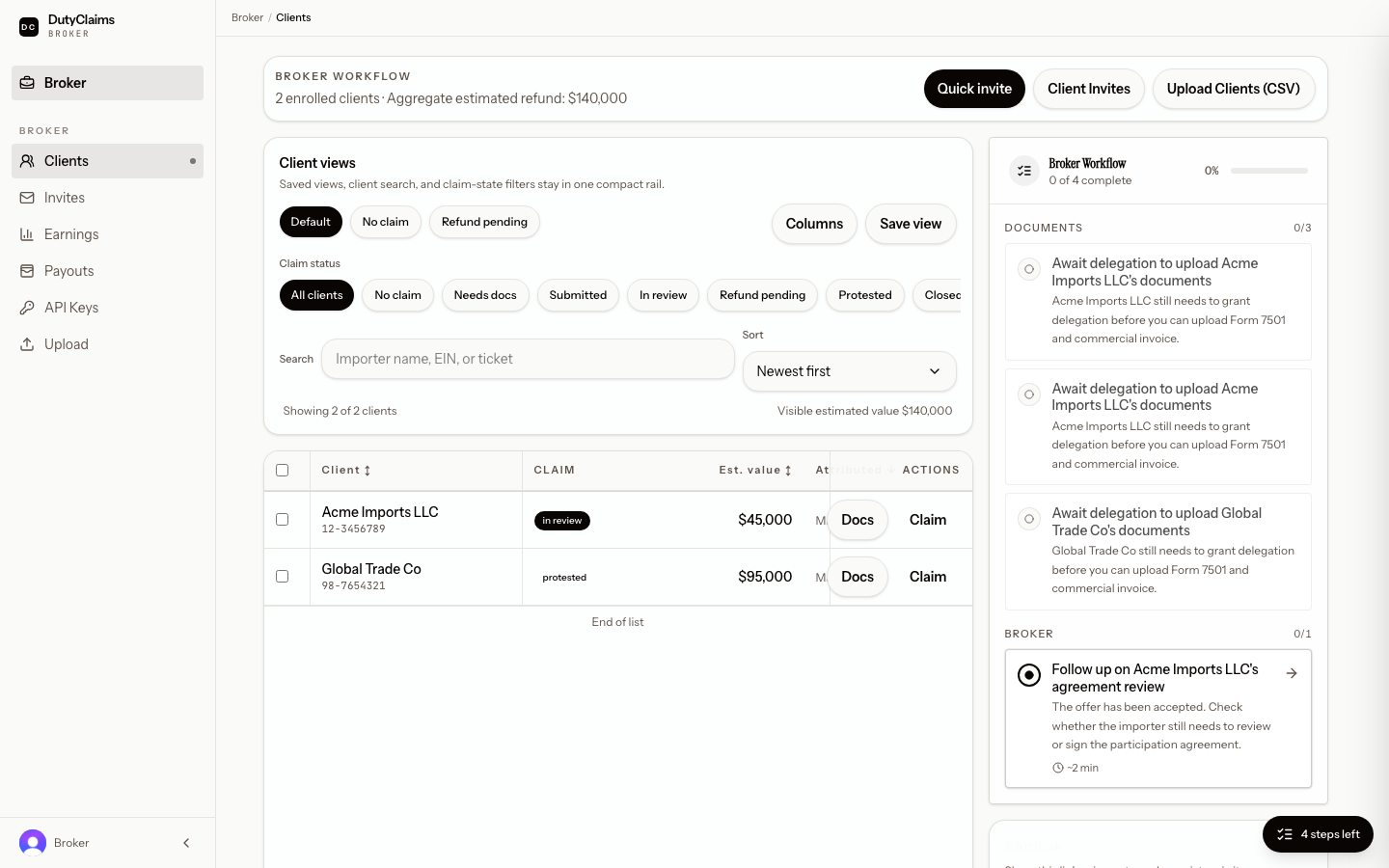
Task: Open Claim for Global Trade Co
Action: pyautogui.click(x=928, y=577)
